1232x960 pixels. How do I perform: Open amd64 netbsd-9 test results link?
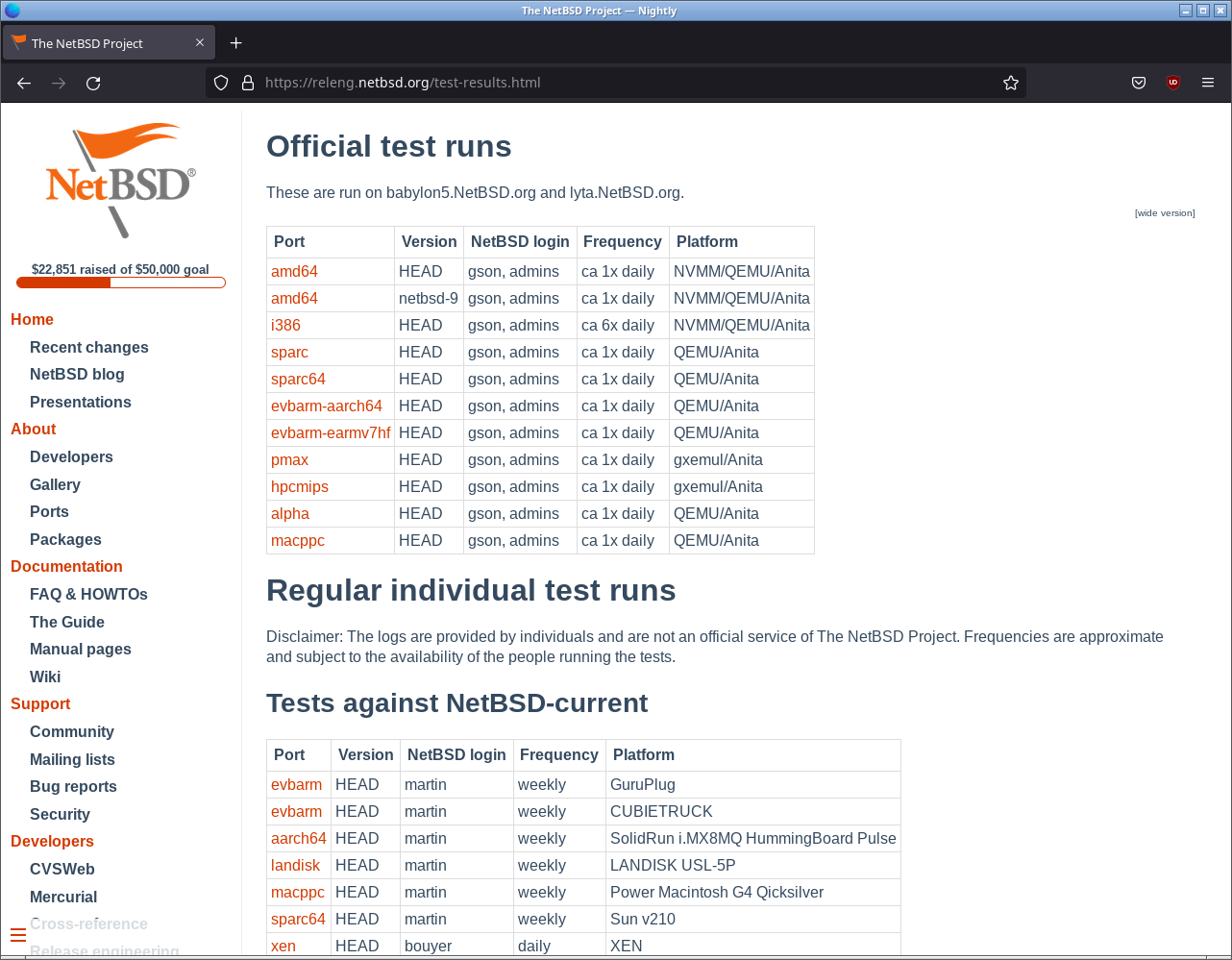294,299
